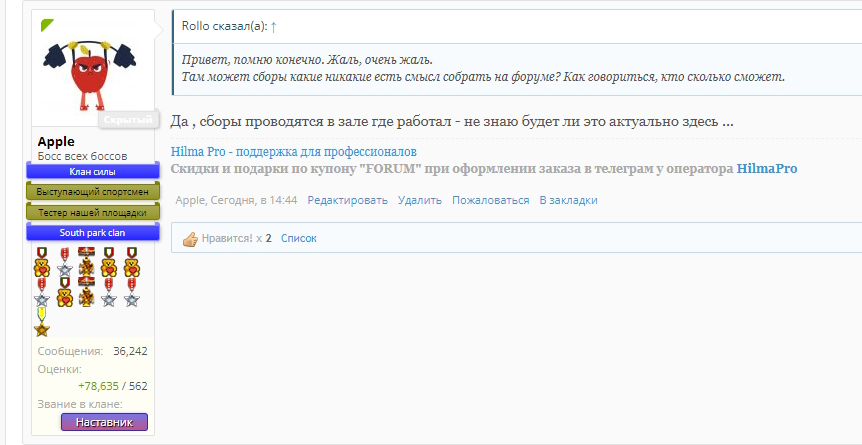Click the Rollo сказал(а): quote header
Image resolution: width=862 pixels, height=445 pixels.
point(224,26)
